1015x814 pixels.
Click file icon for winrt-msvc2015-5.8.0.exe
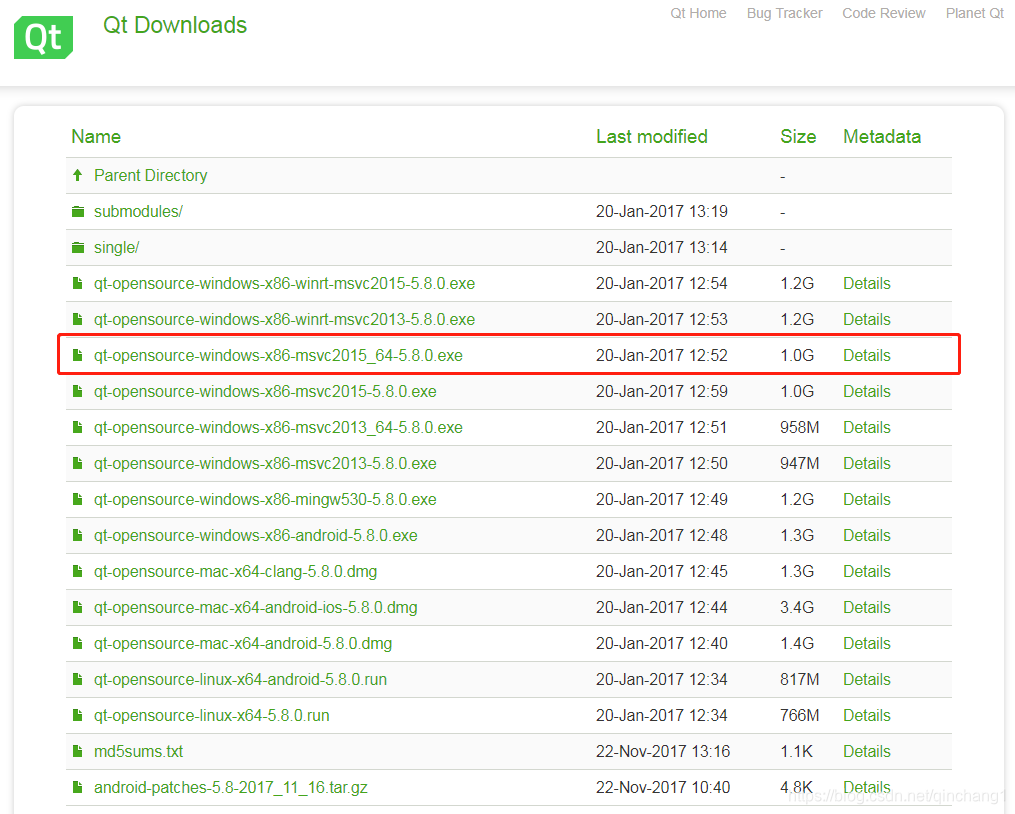[x=78, y=283]
